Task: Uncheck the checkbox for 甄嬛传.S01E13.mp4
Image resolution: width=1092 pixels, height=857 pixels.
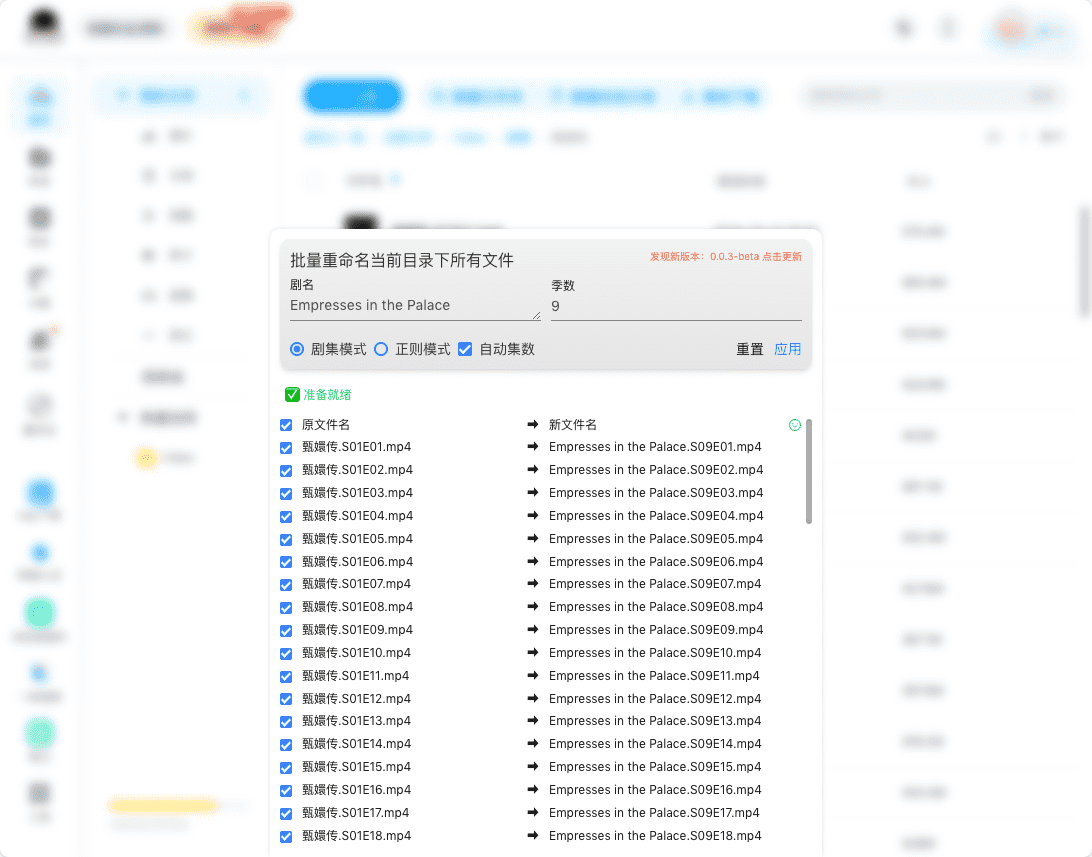Action: click(286, 722)
